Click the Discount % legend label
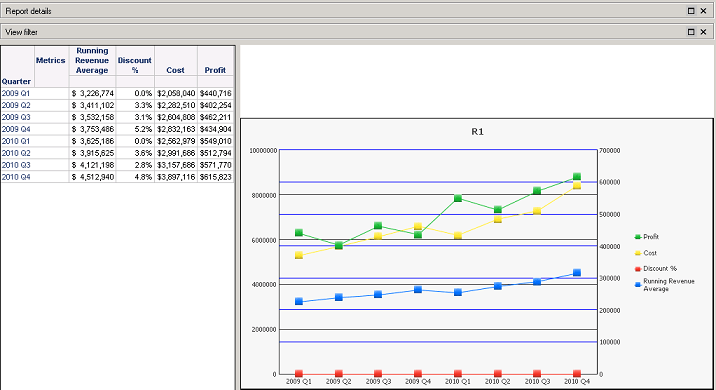 click(660, 269)
